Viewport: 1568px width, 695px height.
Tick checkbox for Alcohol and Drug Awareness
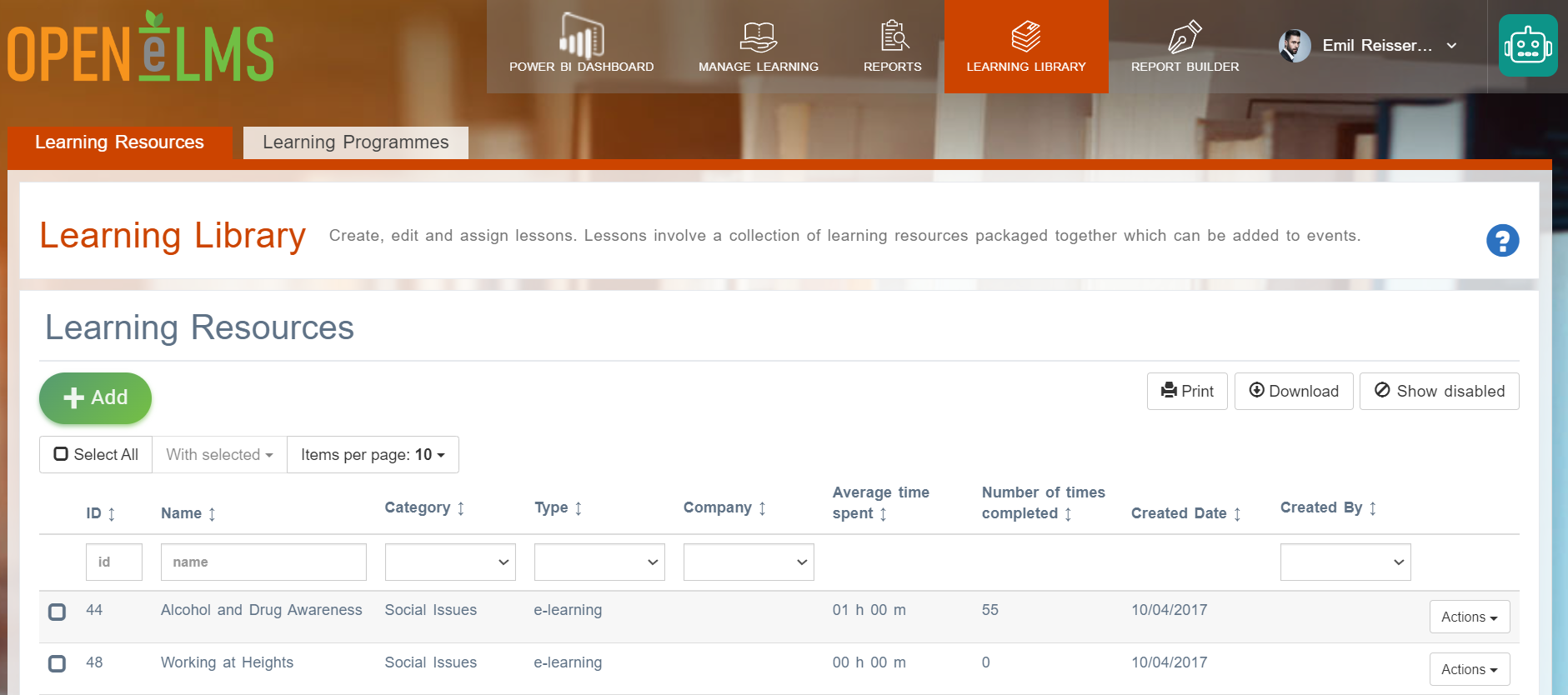tap(57, 612)
